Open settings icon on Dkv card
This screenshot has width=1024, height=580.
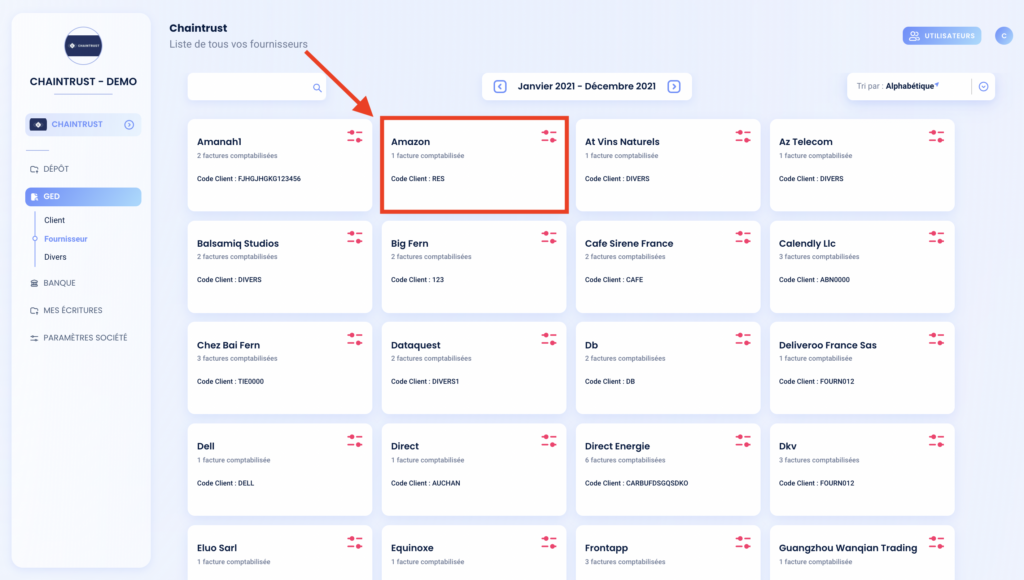point(936,441)
